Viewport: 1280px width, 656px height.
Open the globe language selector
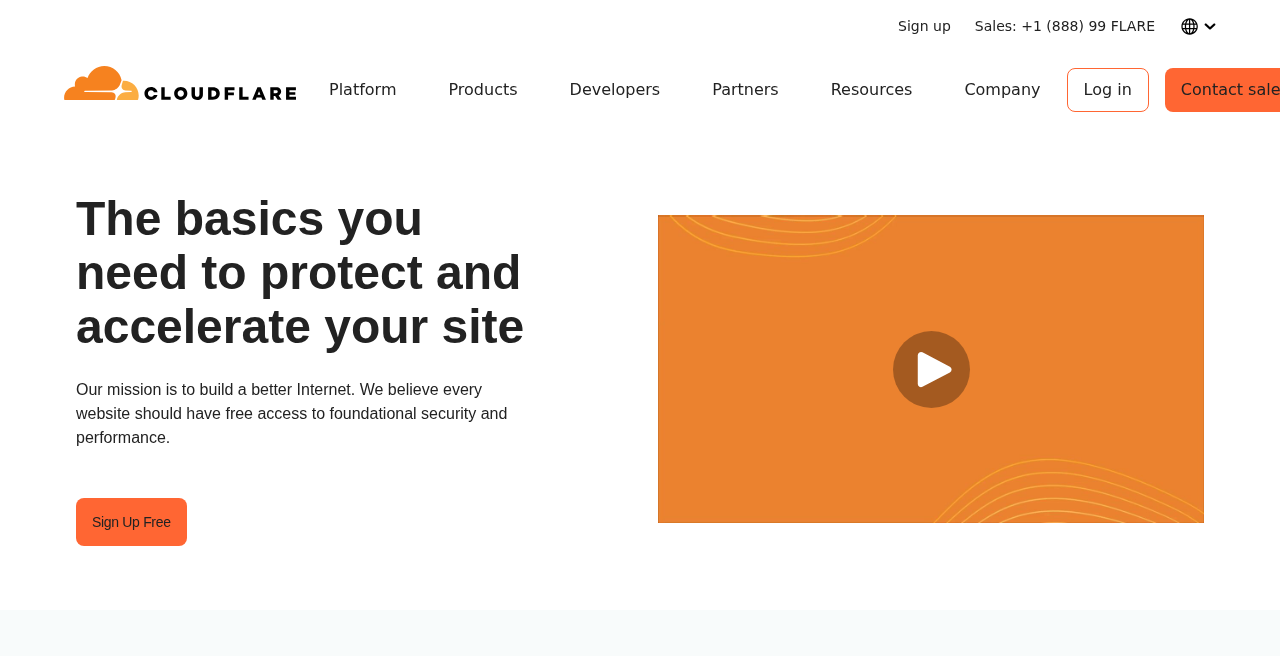coord(1189,26)
